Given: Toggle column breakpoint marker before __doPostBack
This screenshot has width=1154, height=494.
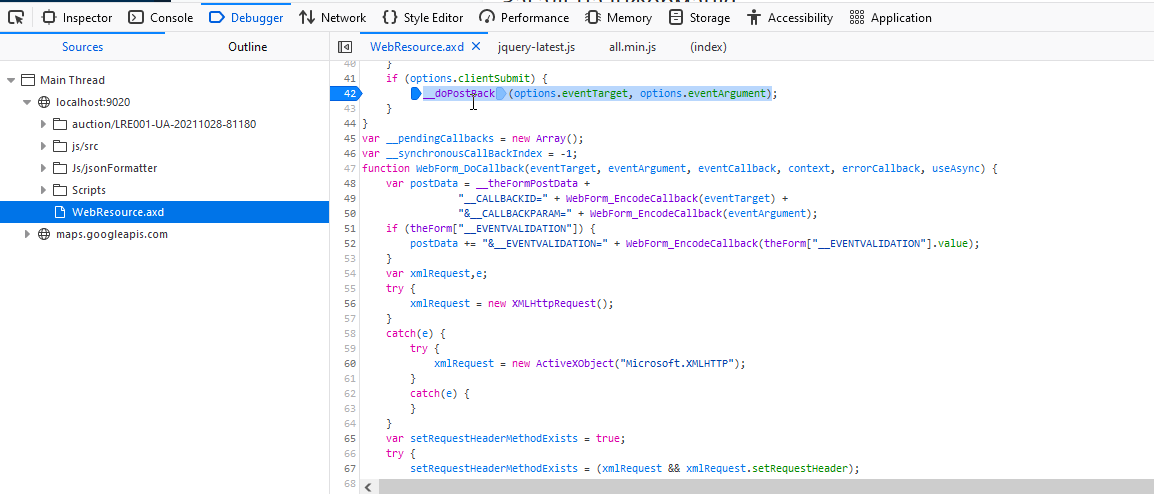Looking at the screenshot, I should [x=416, y=93].
